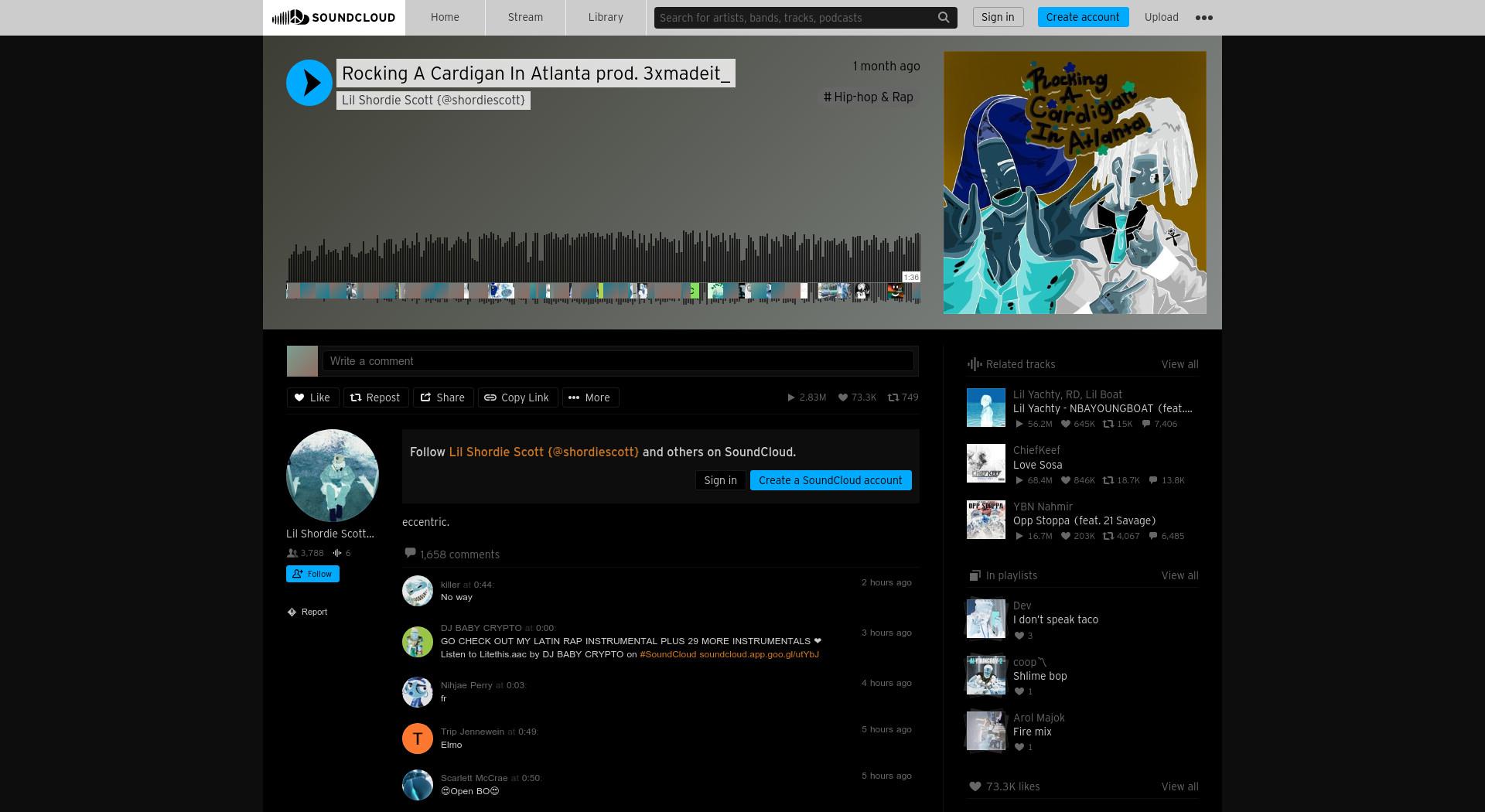
Task: Open the Share dialog
Action: (443, 397)
